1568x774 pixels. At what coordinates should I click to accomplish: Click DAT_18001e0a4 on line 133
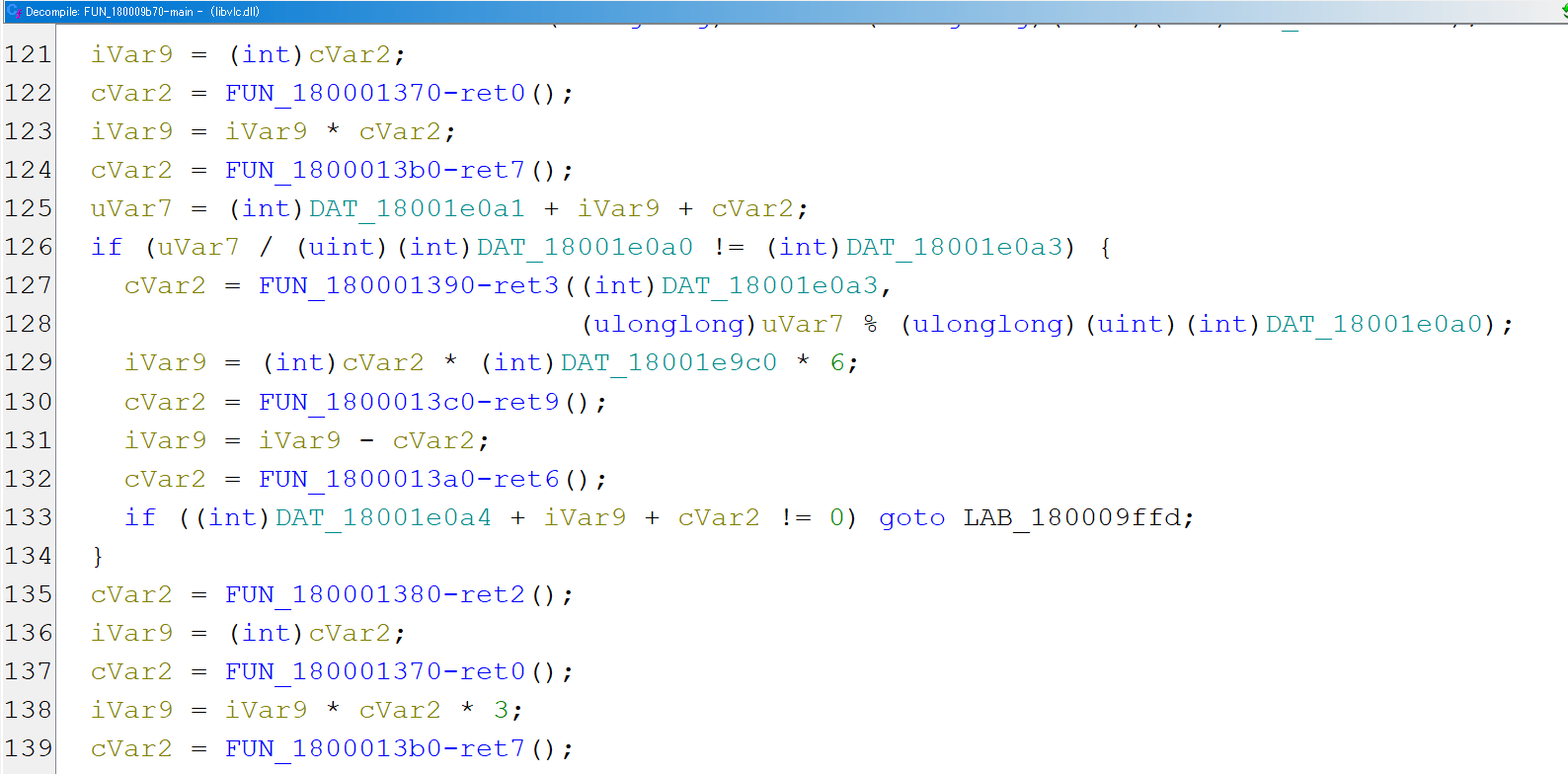point(383,517)
